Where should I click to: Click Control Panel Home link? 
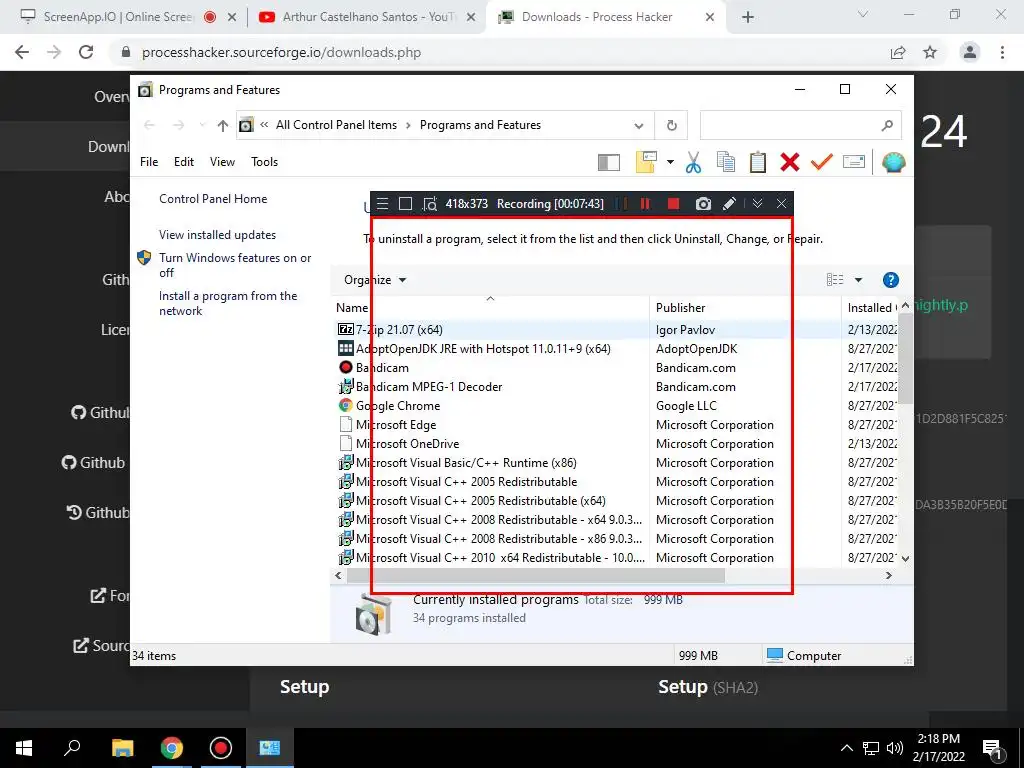[x=213, y=199]
